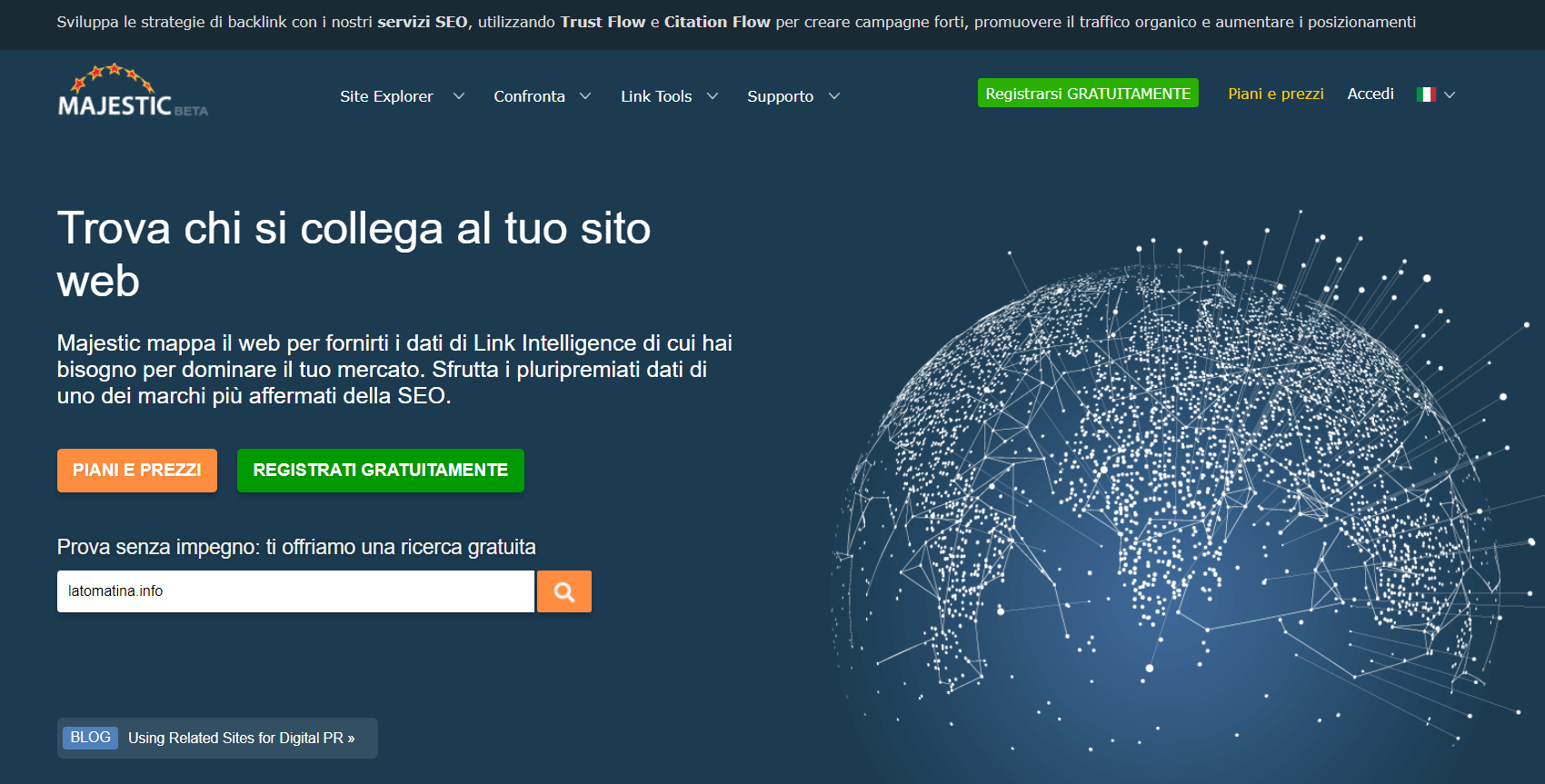
Task: Expand the language dropdown chevron
Action: pos(1450,94)
